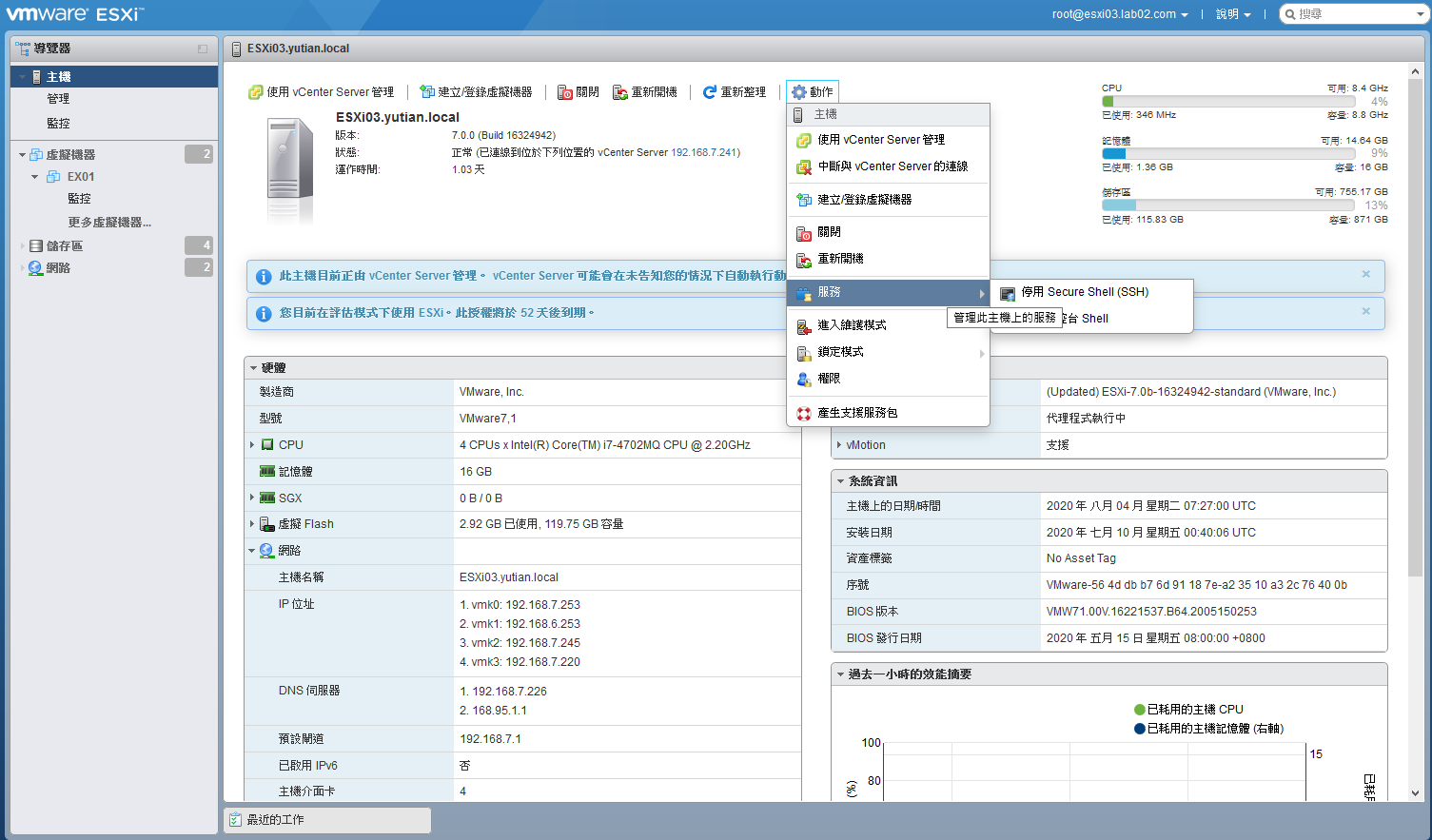This screenshot has height=840, width=1432.
Task: Click the ESXi03.yutian.local title tab
Action: (298, 49)
